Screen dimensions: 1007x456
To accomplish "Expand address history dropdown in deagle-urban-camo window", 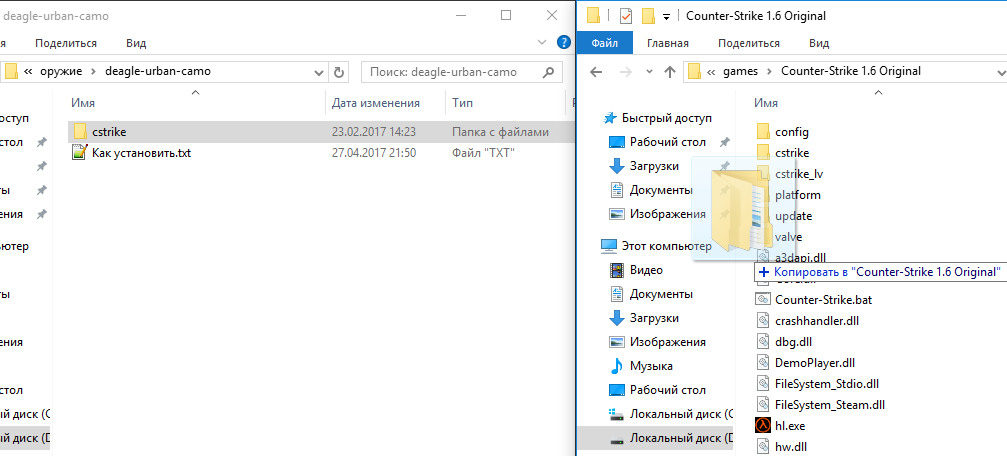I will coord(319,72).
